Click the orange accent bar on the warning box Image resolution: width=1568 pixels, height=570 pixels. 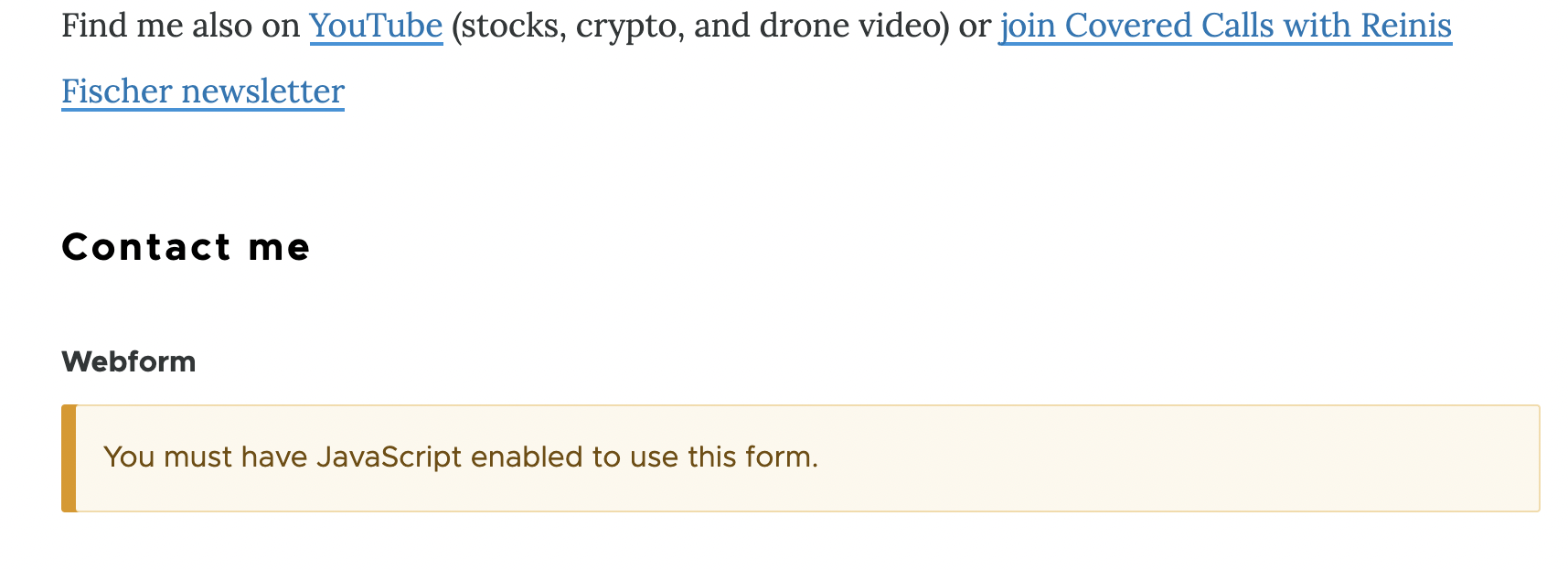[69, 457]
